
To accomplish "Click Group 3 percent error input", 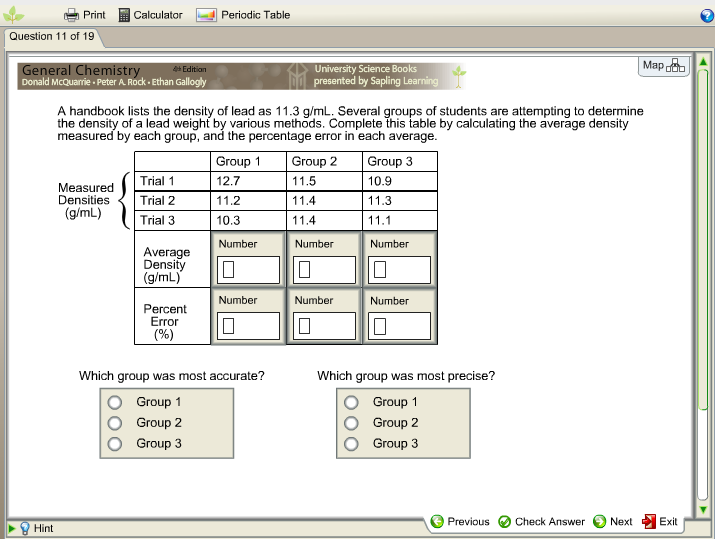I will (x=399, y=326).
